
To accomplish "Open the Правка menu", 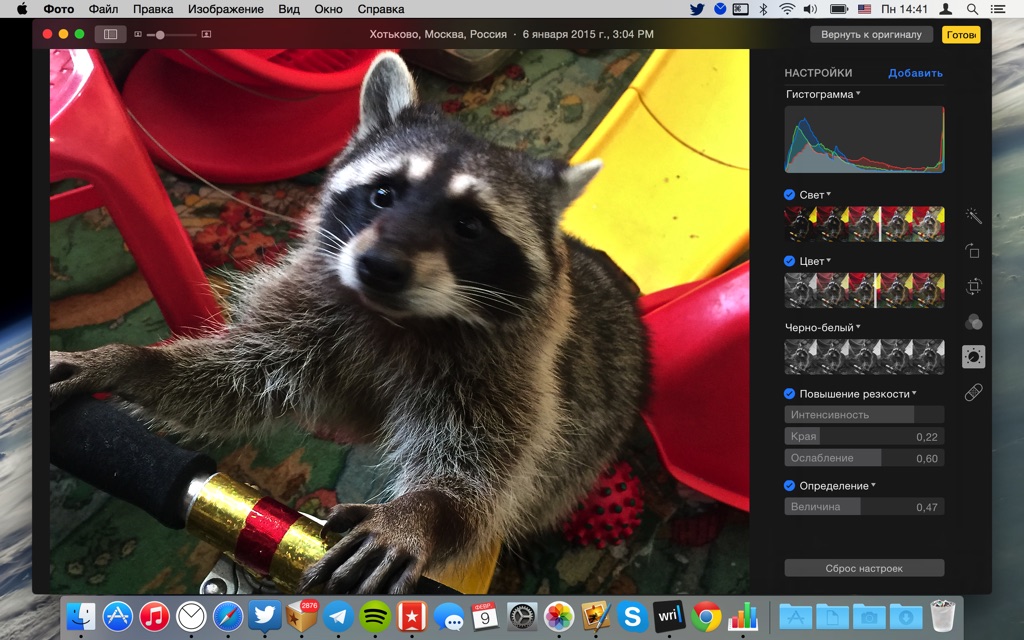I will tap(153, 9).
